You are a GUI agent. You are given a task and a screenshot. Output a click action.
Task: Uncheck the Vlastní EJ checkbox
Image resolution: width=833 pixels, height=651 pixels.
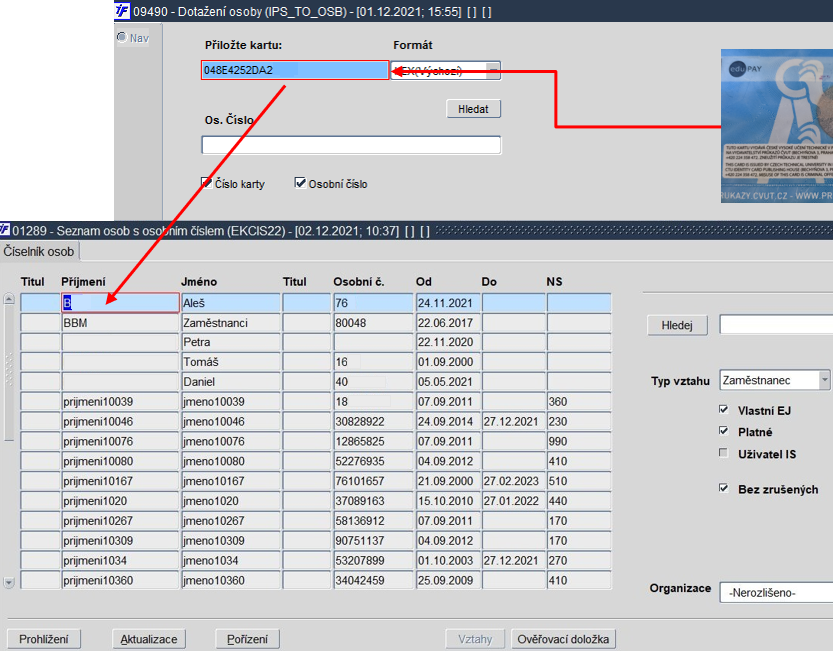point(724,409)
